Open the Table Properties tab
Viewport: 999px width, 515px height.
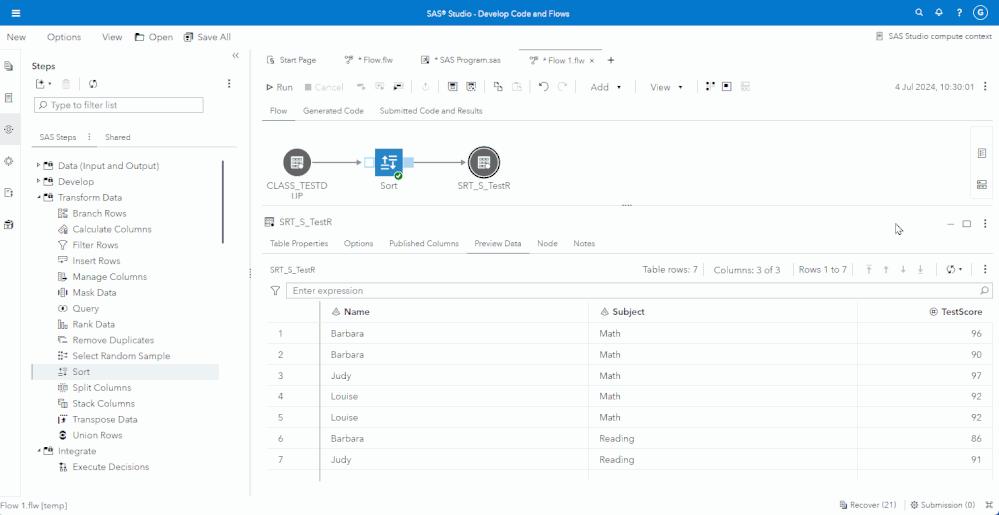pyautogui.click(x=299, y=244)
